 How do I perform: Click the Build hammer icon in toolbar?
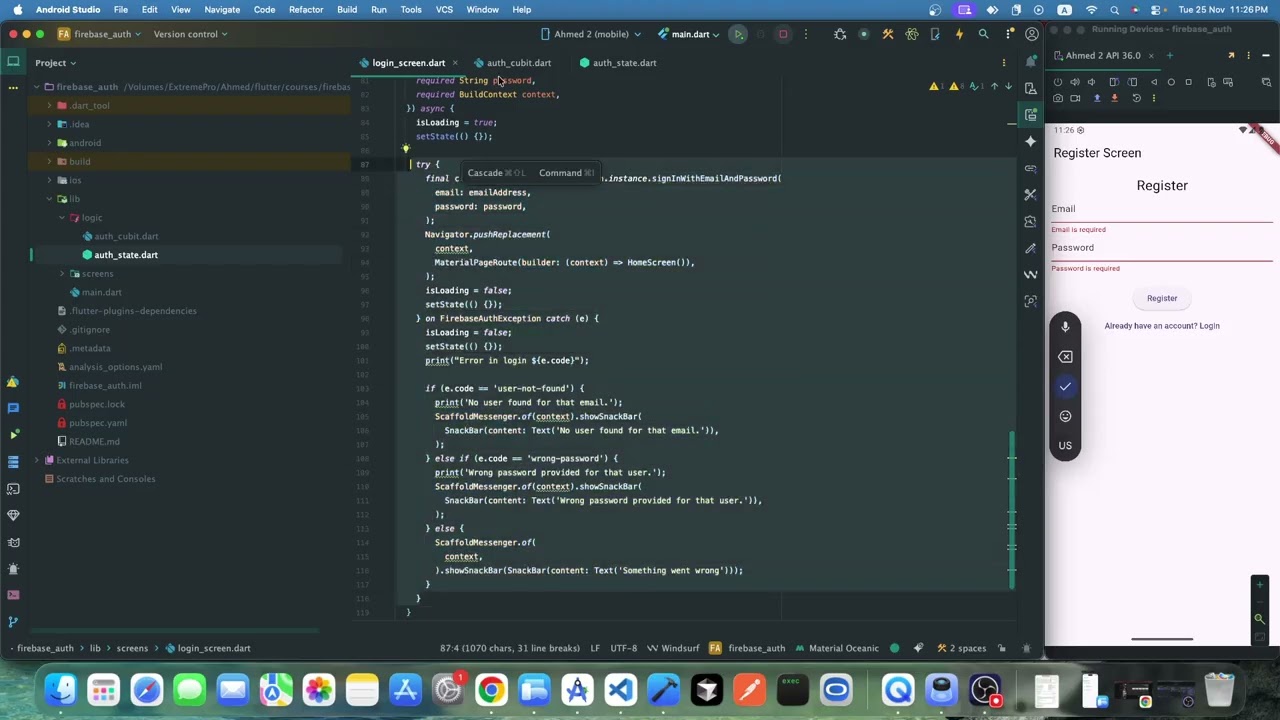[x=888, y=34]
